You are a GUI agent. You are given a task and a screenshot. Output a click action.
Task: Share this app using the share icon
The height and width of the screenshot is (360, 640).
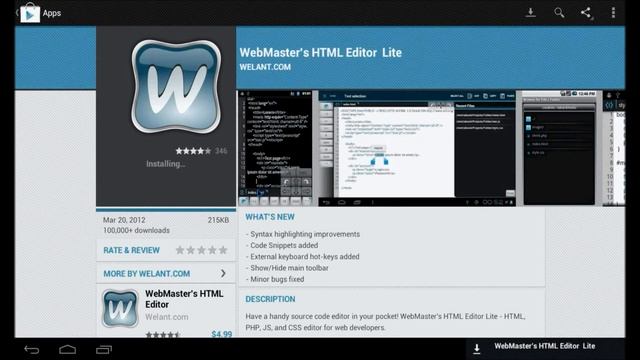pos(587,13)
